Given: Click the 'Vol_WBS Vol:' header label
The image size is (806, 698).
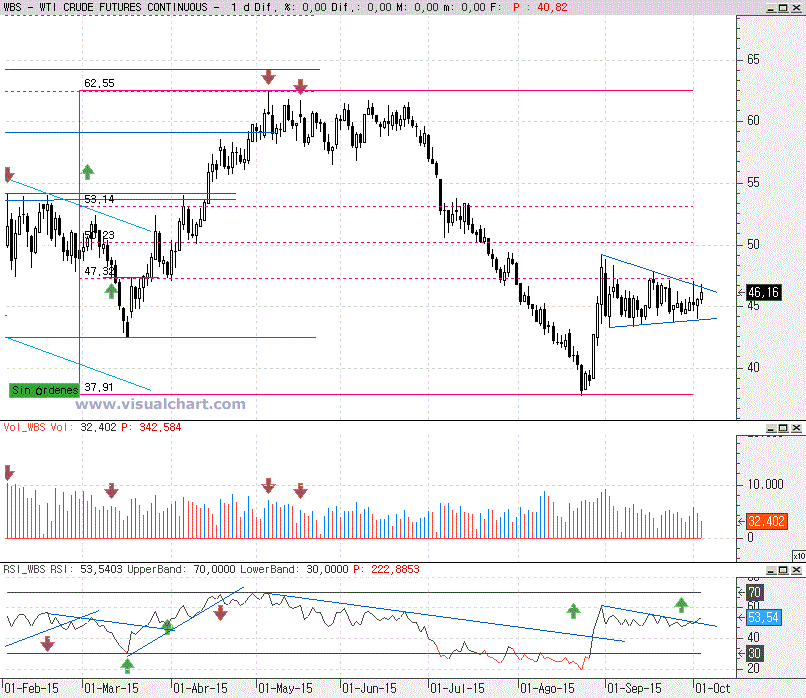Looking at the screenshot, I should pyautogui.click(x=39, y=427).
